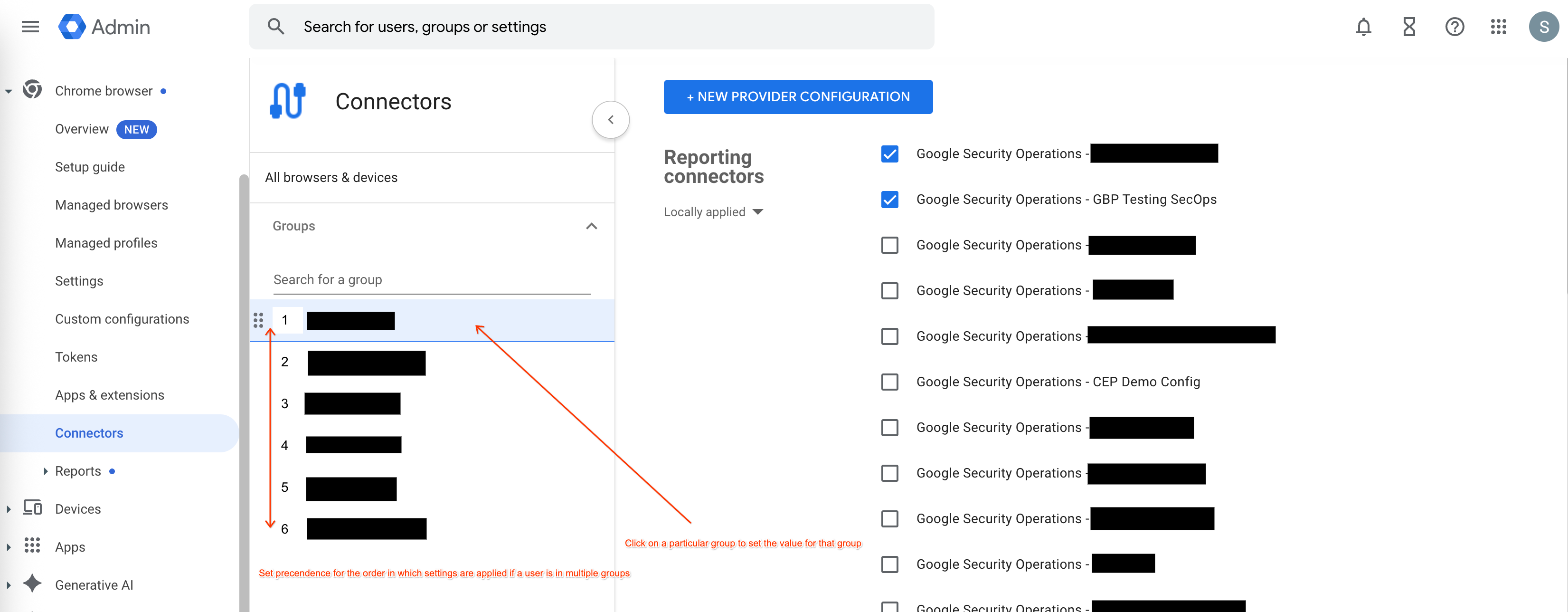This screenshot has height=612, width=1568.
Task: Tick the eighth Google Security Operations checkbox
Action: [x=890, y=473]
